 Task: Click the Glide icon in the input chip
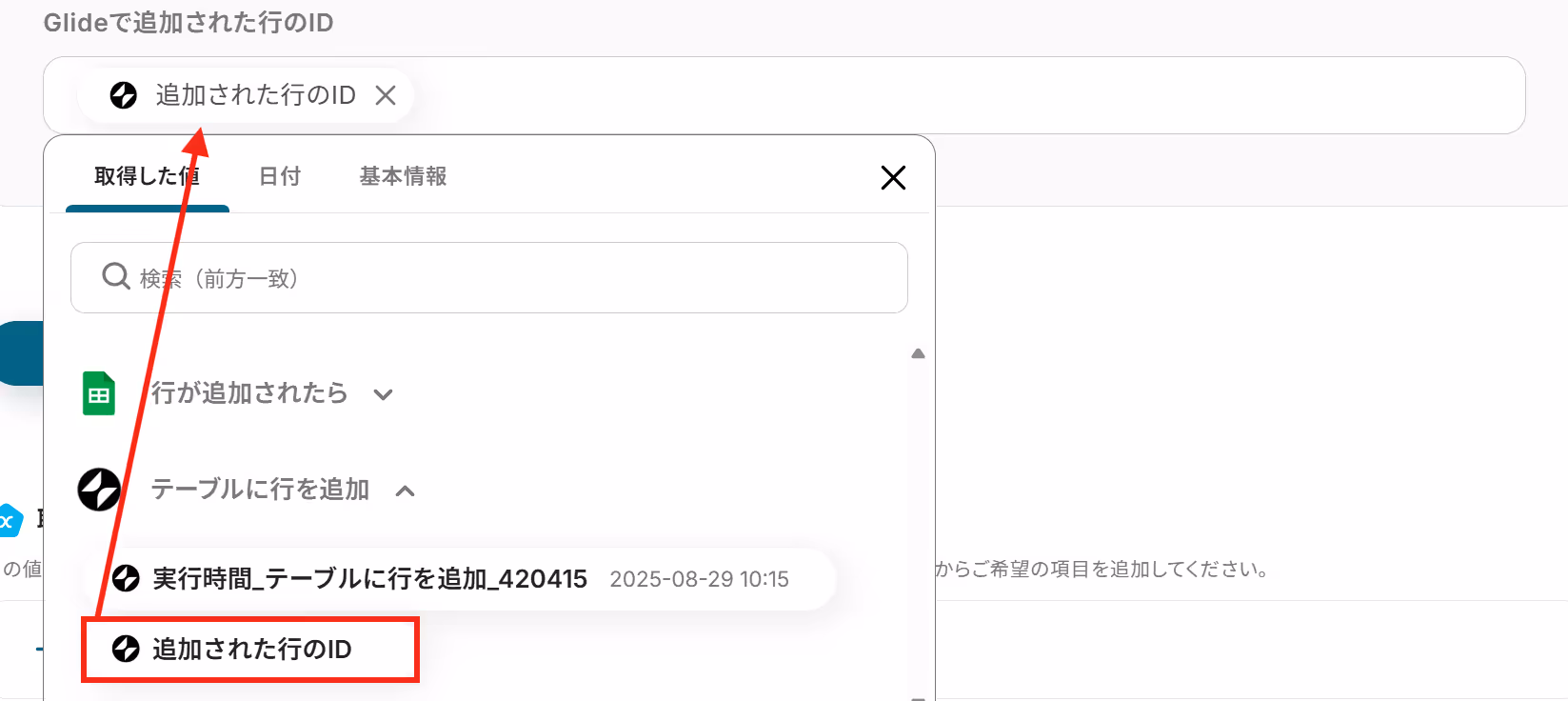pos(124,95)
